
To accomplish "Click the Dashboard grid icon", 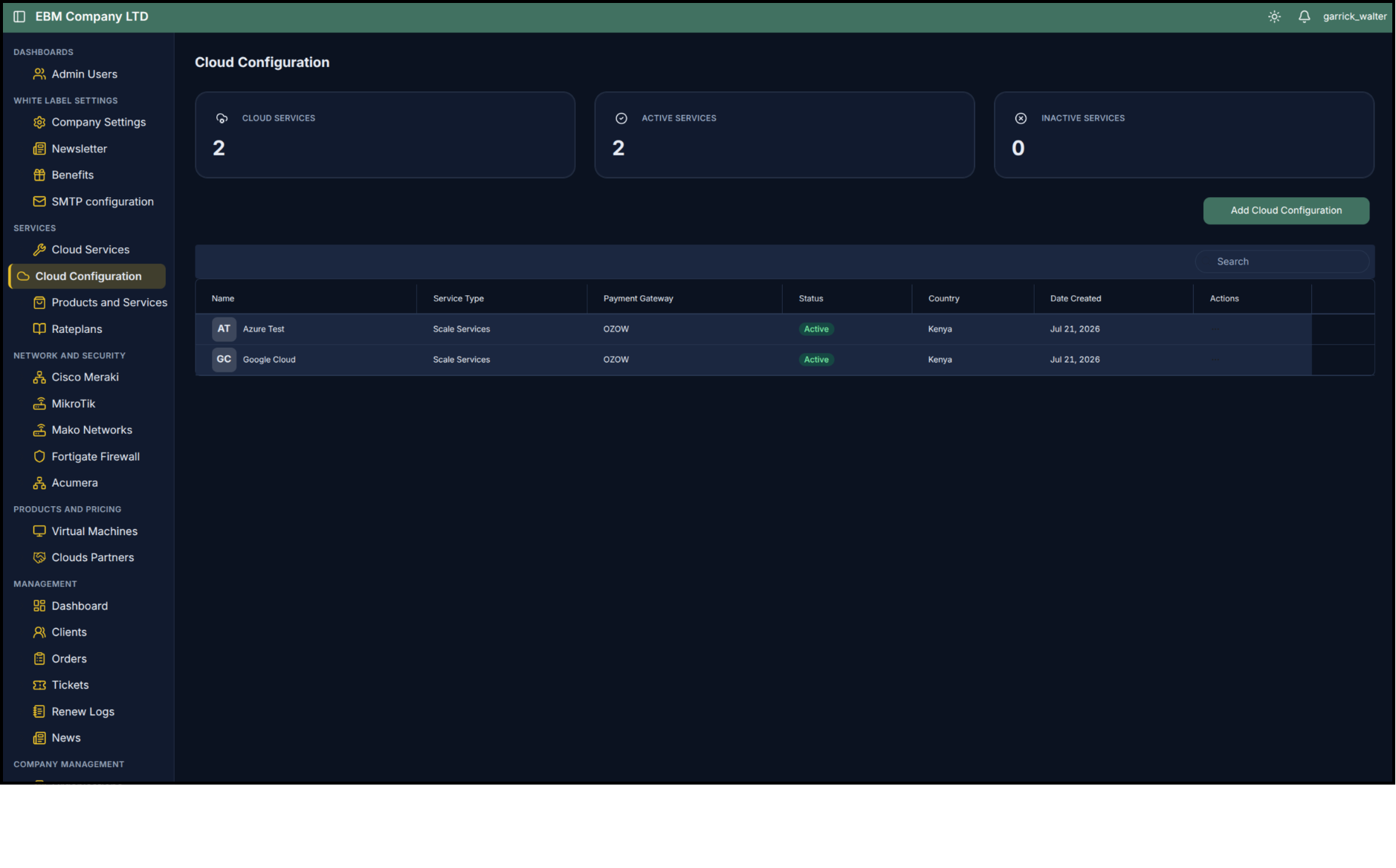I will point(39,606).
